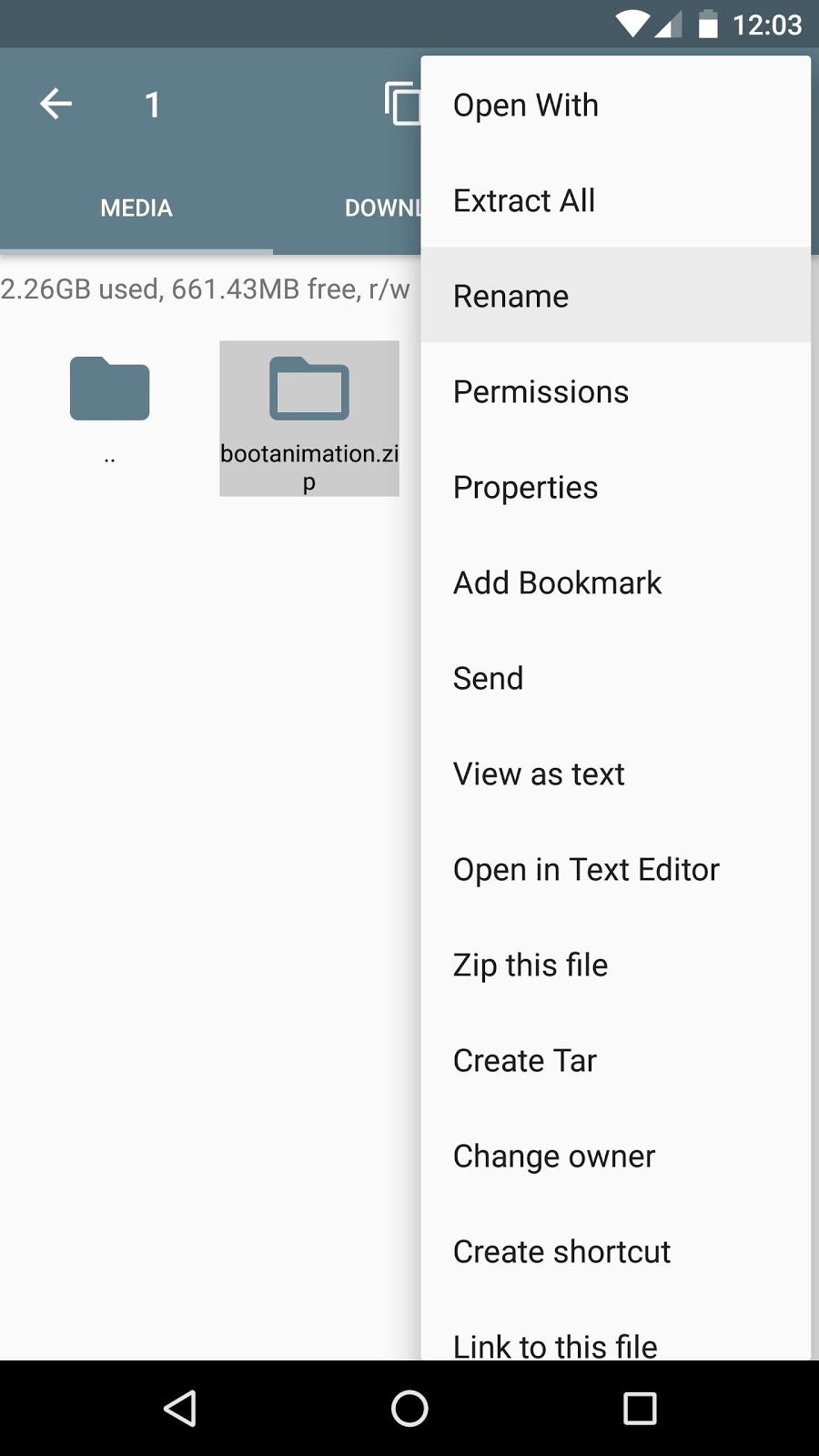Open the parent folder icon

pos(109,389)
